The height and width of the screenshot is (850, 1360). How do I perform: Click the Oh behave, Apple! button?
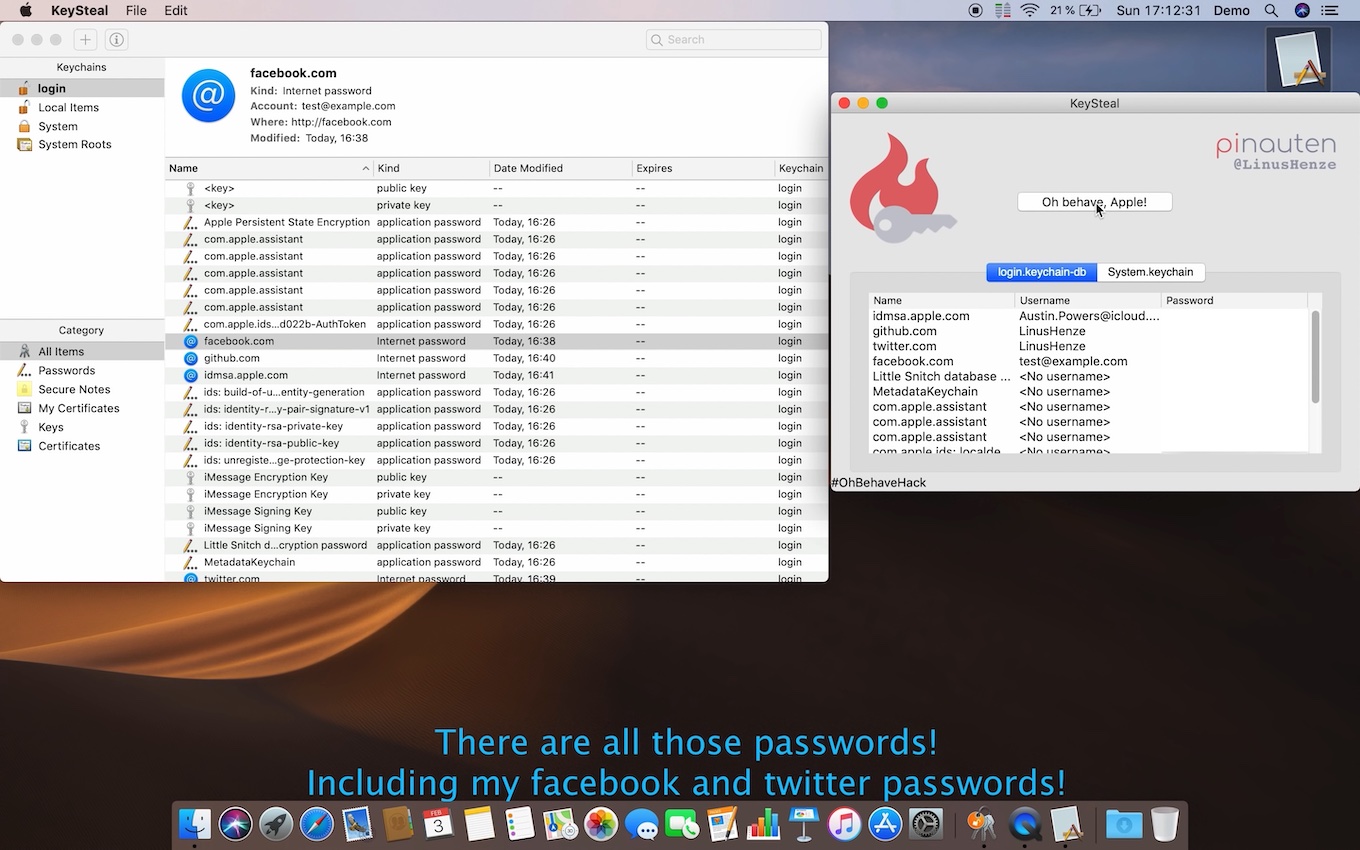tap(1094, 202)
